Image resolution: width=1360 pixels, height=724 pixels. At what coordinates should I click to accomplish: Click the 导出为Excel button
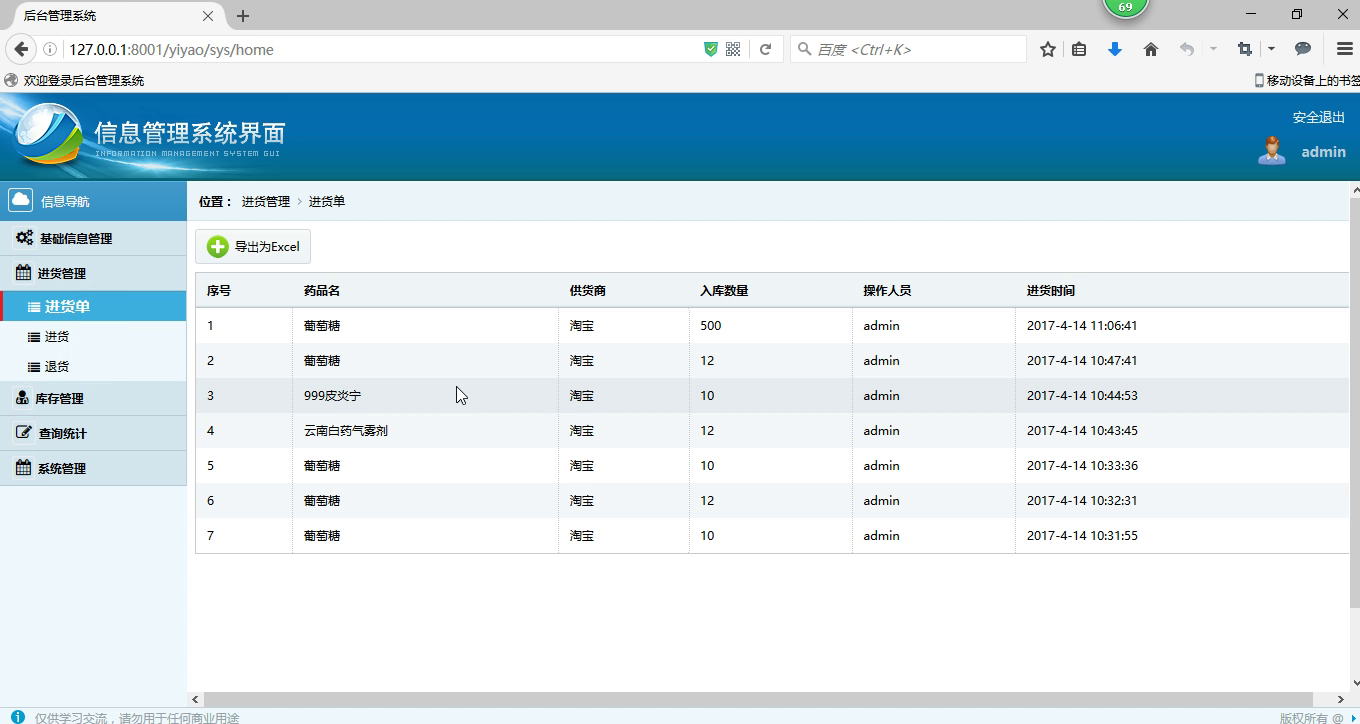click(253, 246)
